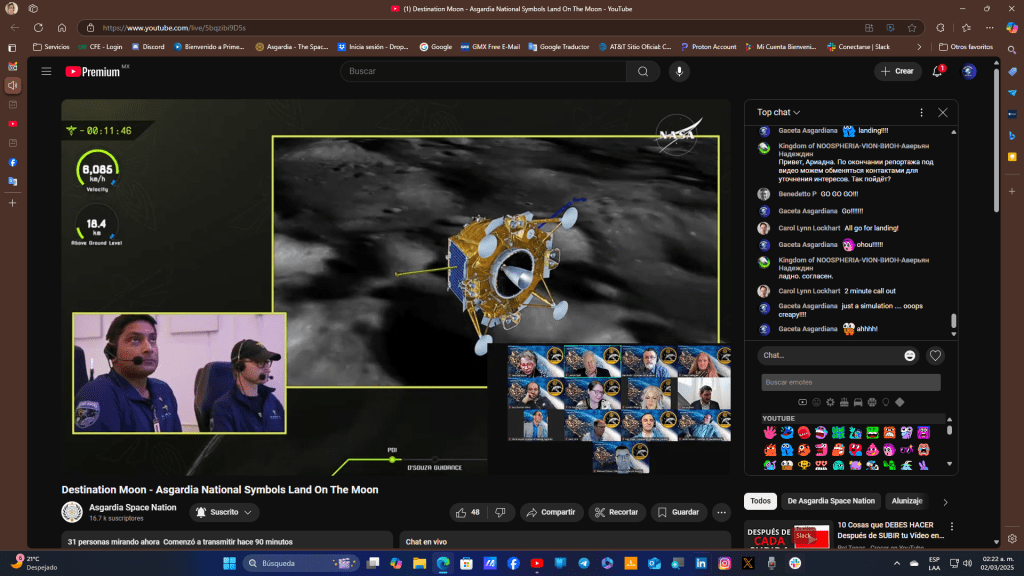Screen dimensions: 1024x576
Task: Toggle the Suscrito subscription button
Action: coord(224,512)
